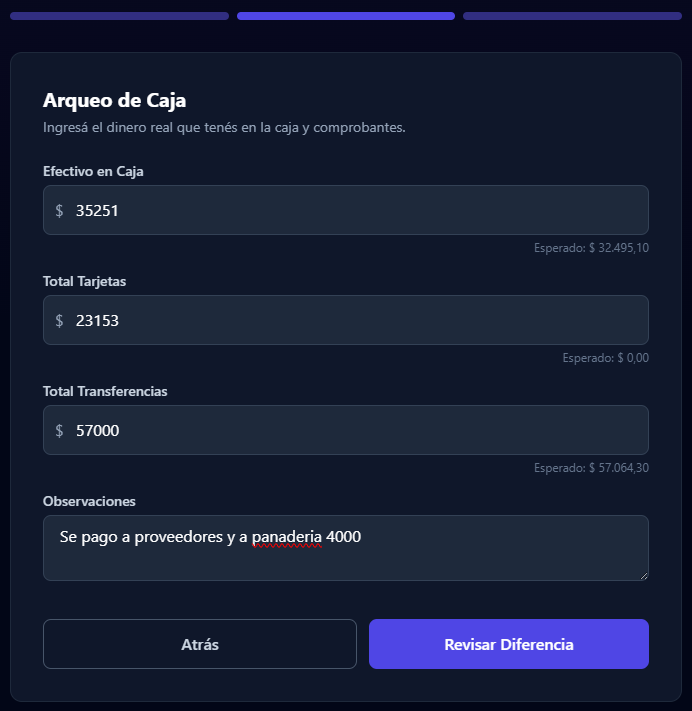Select the highlighted middle progress step bar
Screen dimensions: 692x711
pyautogui.click(x=346, y=16)
